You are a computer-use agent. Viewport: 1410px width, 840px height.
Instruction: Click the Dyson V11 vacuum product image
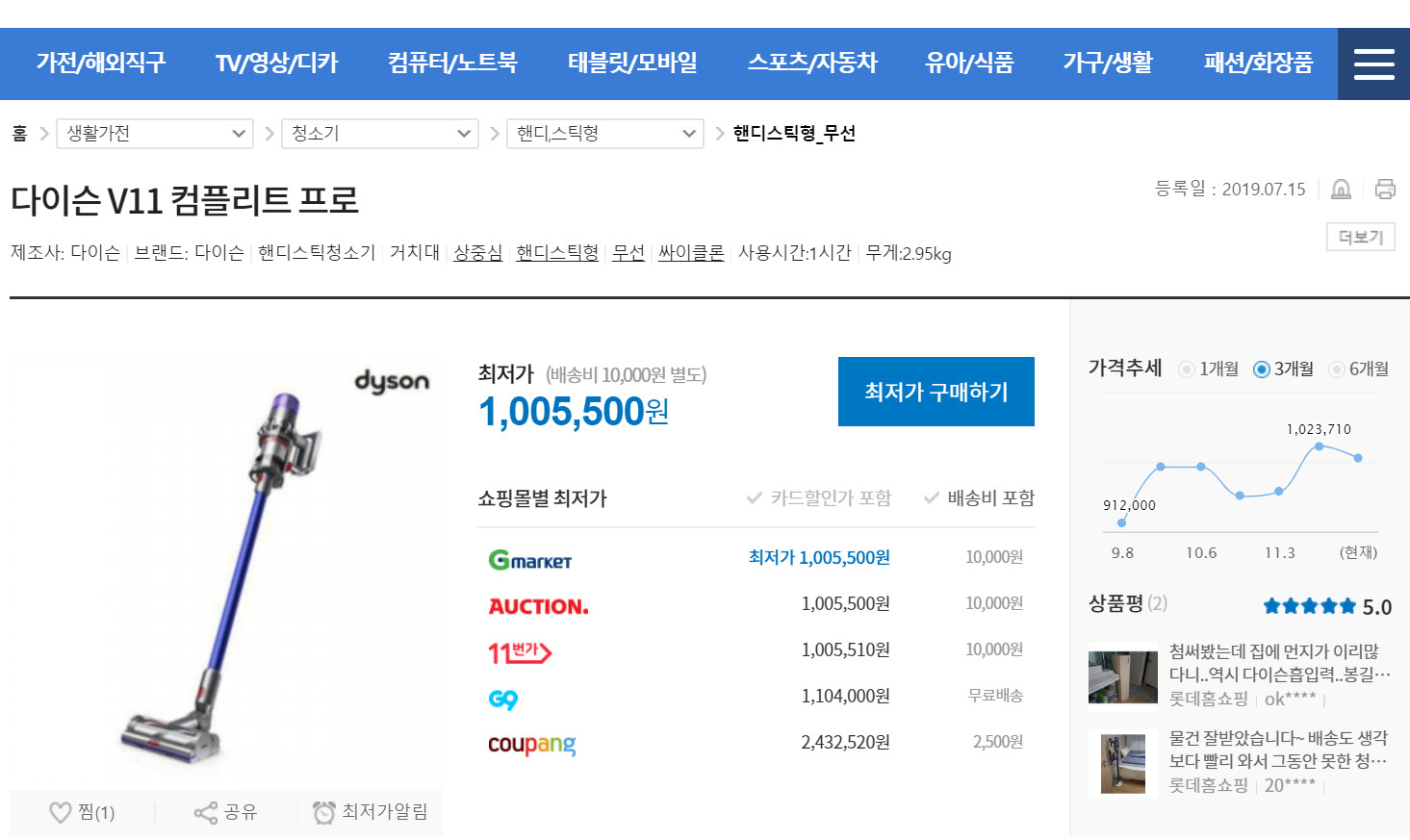coord(227,573)
